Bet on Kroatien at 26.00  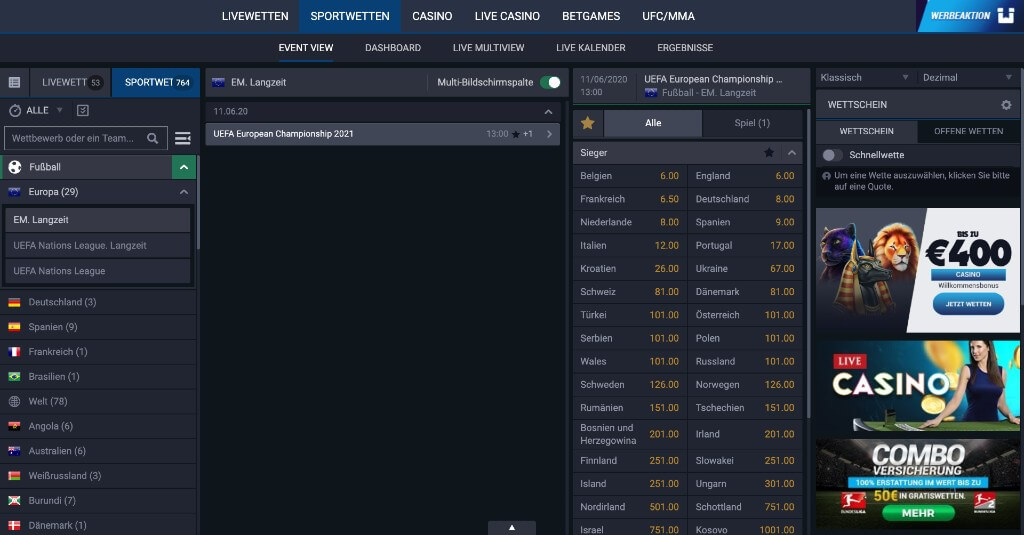coord(630,268)
